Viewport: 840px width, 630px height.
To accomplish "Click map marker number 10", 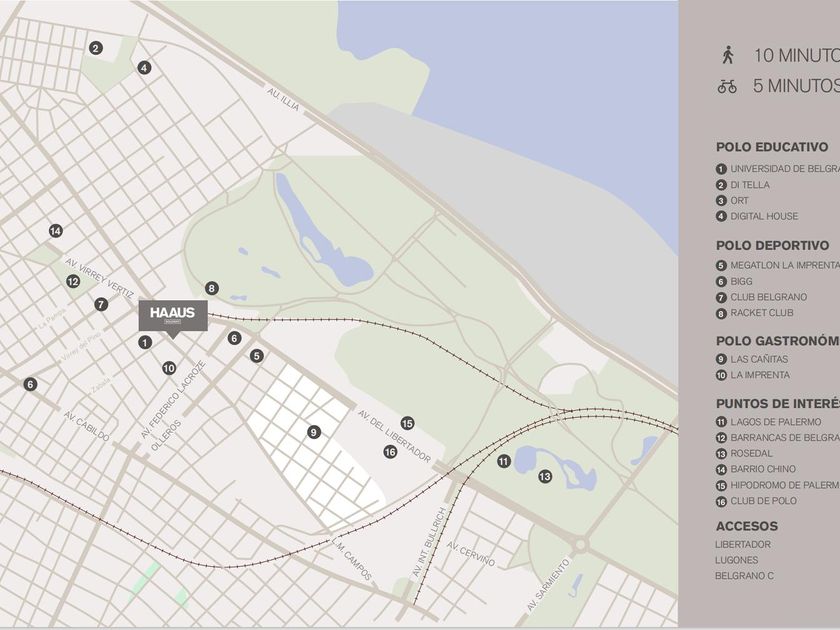I will tap(169, 368).
